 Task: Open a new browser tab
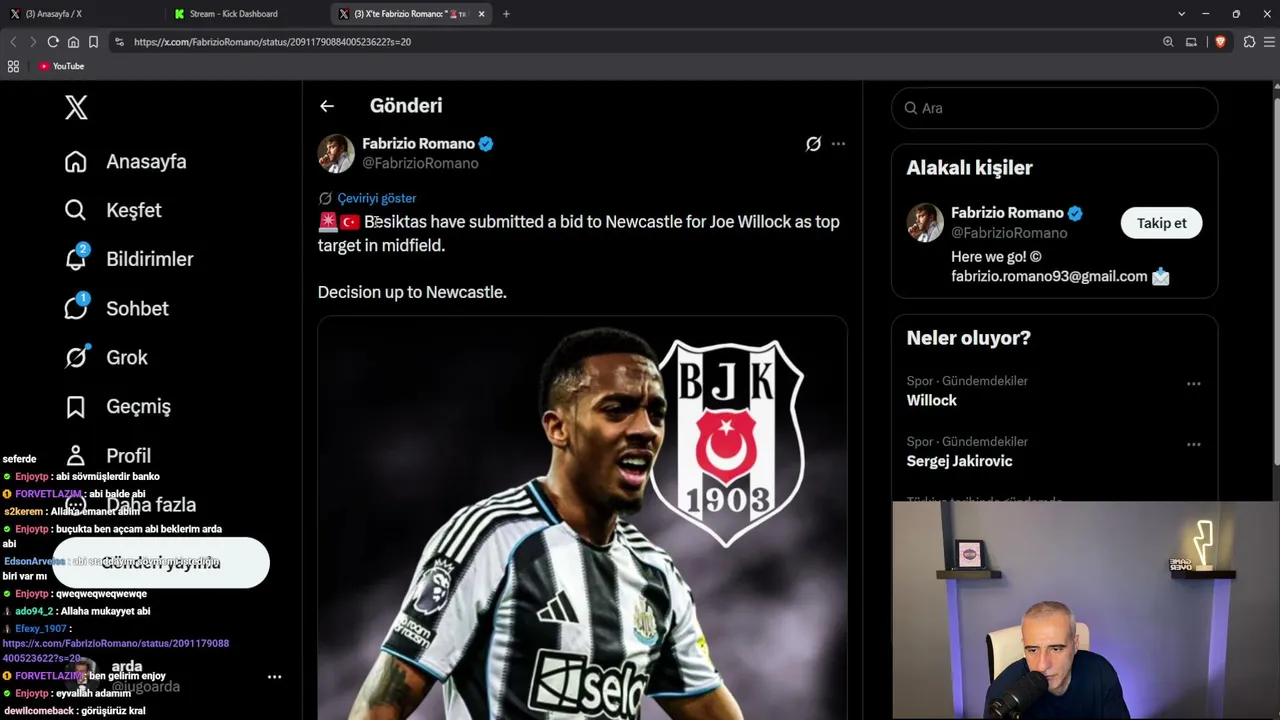[x=506, y=14]
